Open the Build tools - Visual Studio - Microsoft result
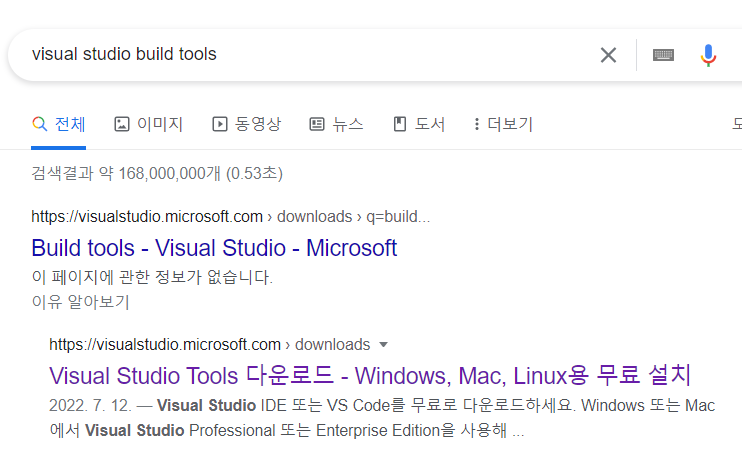742x452 pixels. pos(214,248)
